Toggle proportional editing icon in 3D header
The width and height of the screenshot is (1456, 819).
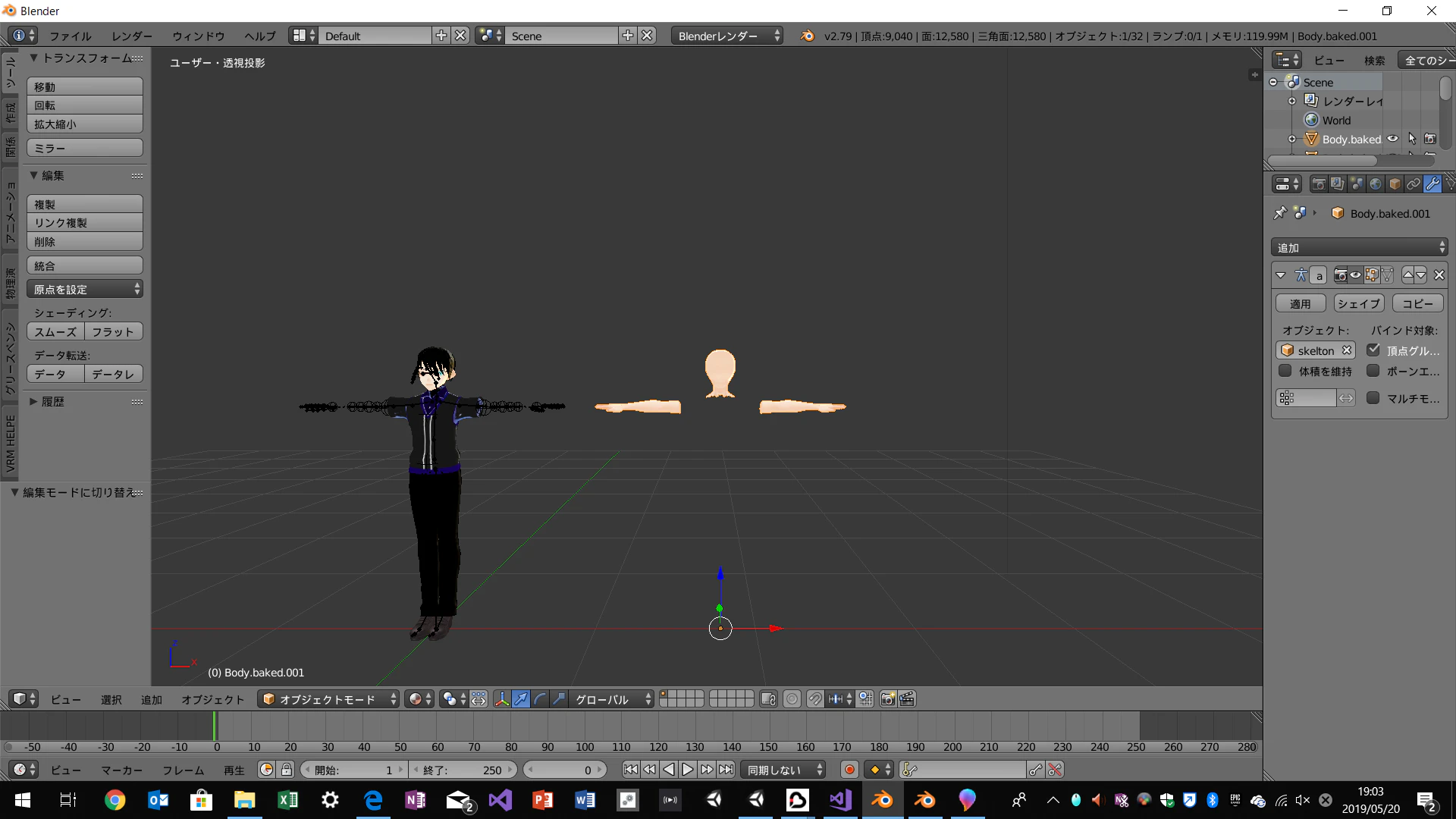(792, 699)
